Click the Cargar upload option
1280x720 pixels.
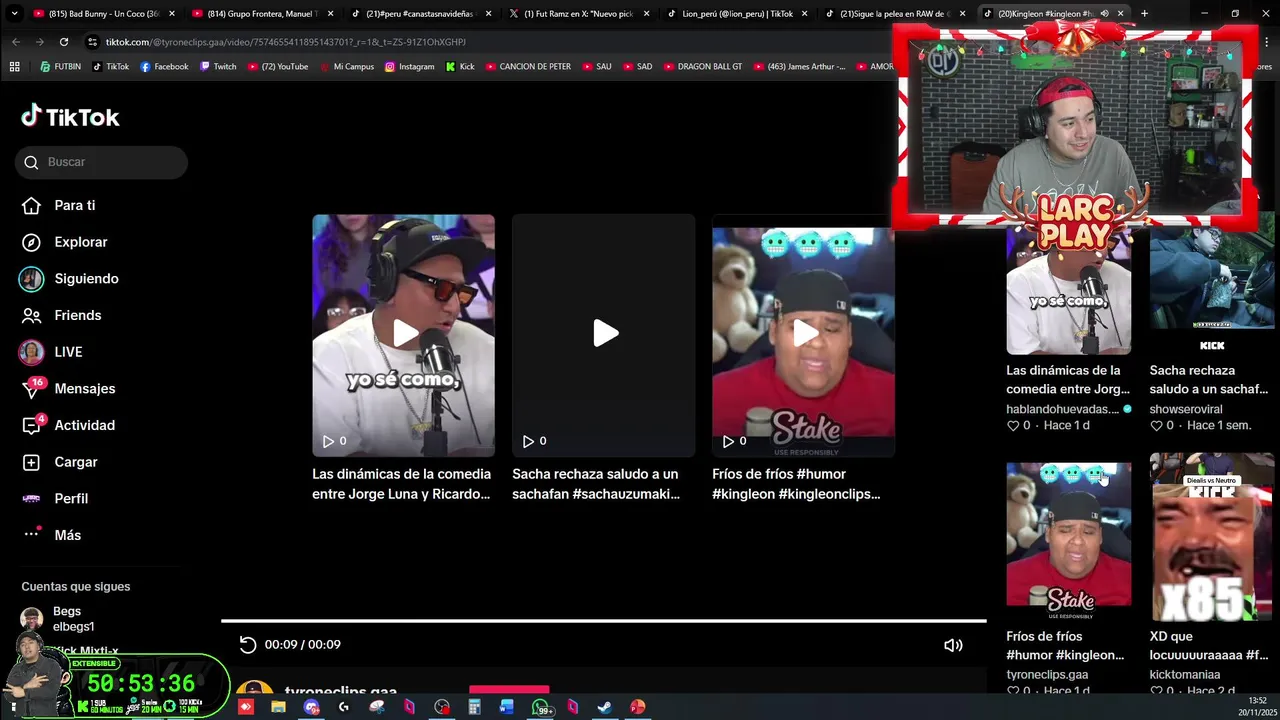(60, 462)
